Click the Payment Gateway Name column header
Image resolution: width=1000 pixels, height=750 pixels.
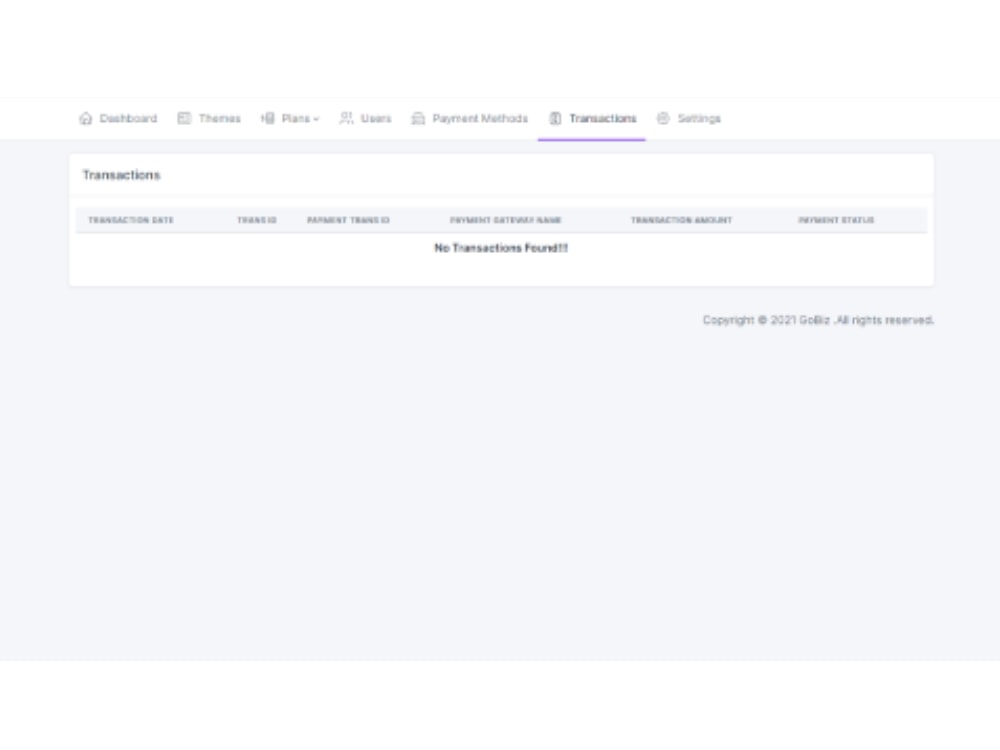pyautogui.click(x=506, y=221)
